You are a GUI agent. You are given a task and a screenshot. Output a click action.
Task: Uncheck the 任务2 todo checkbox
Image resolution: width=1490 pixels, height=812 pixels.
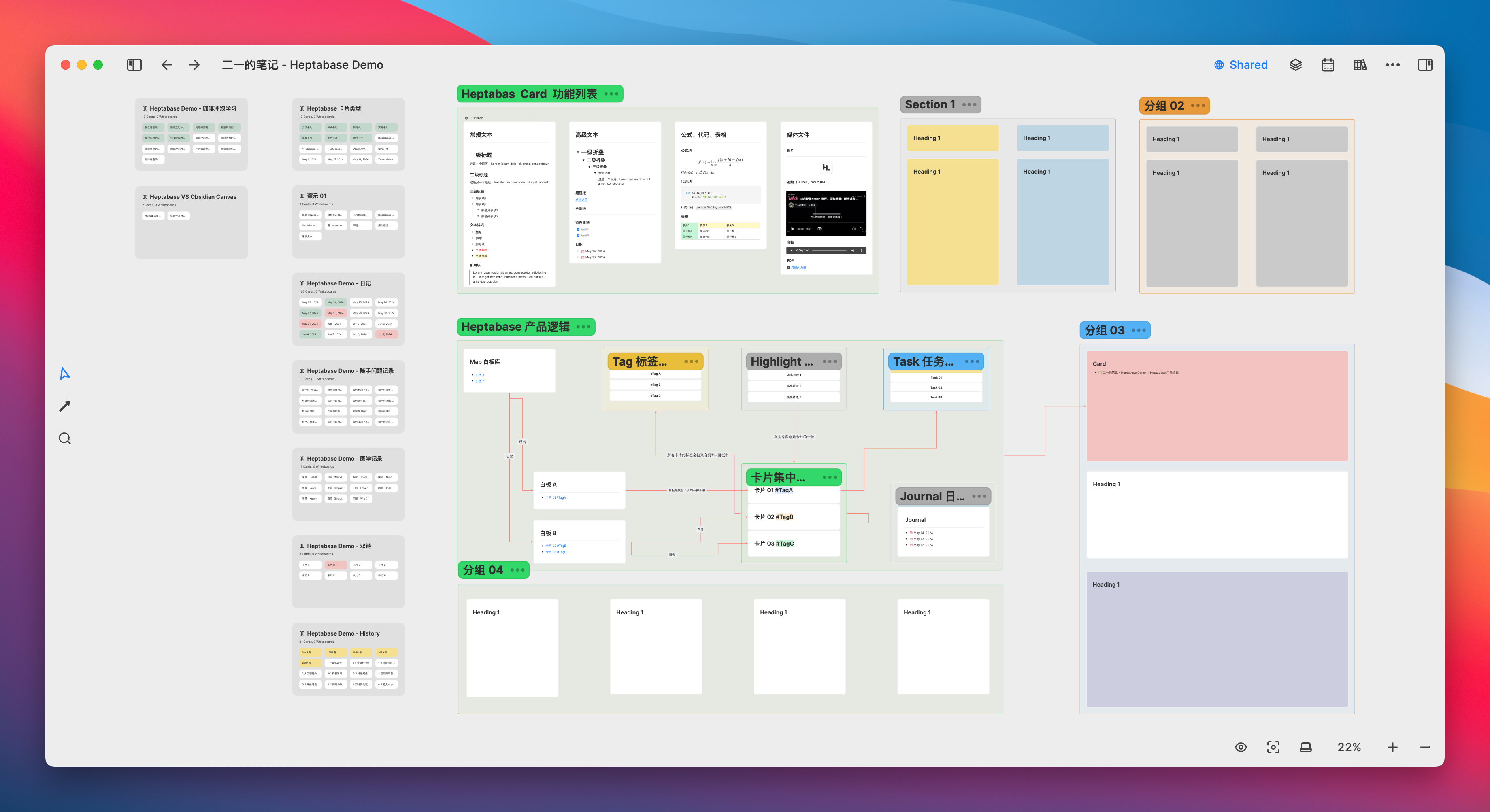click(x=578, y=236)
